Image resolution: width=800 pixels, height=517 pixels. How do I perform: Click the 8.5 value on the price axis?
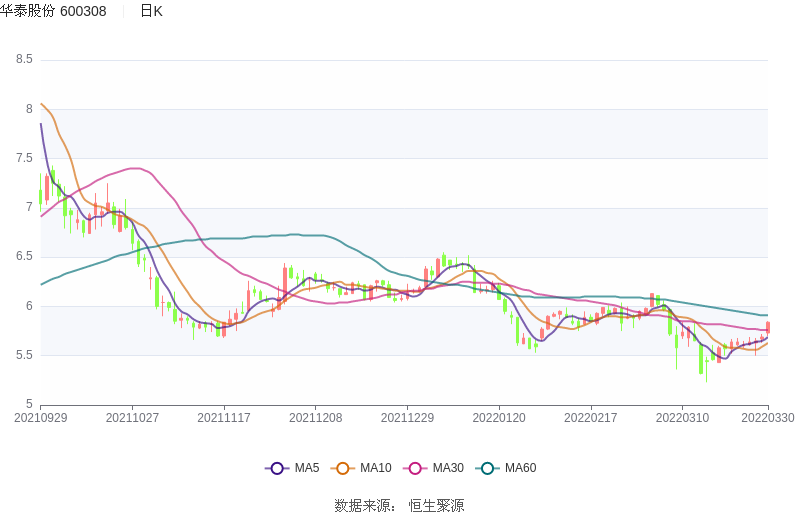pyautogui.click(x=24, y=59)
